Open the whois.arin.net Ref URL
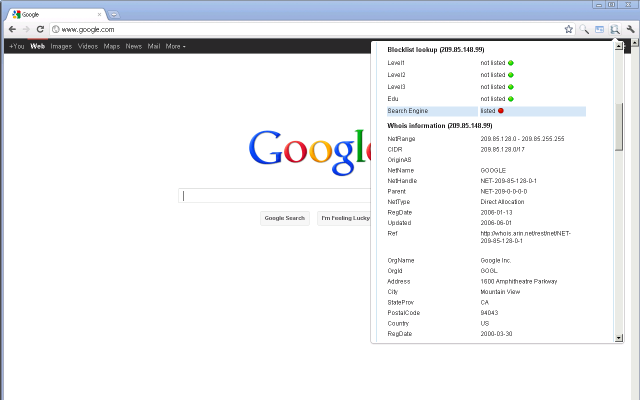Viewport: 640px width, 400px height. pyautogui.click(x=526, y=237)
